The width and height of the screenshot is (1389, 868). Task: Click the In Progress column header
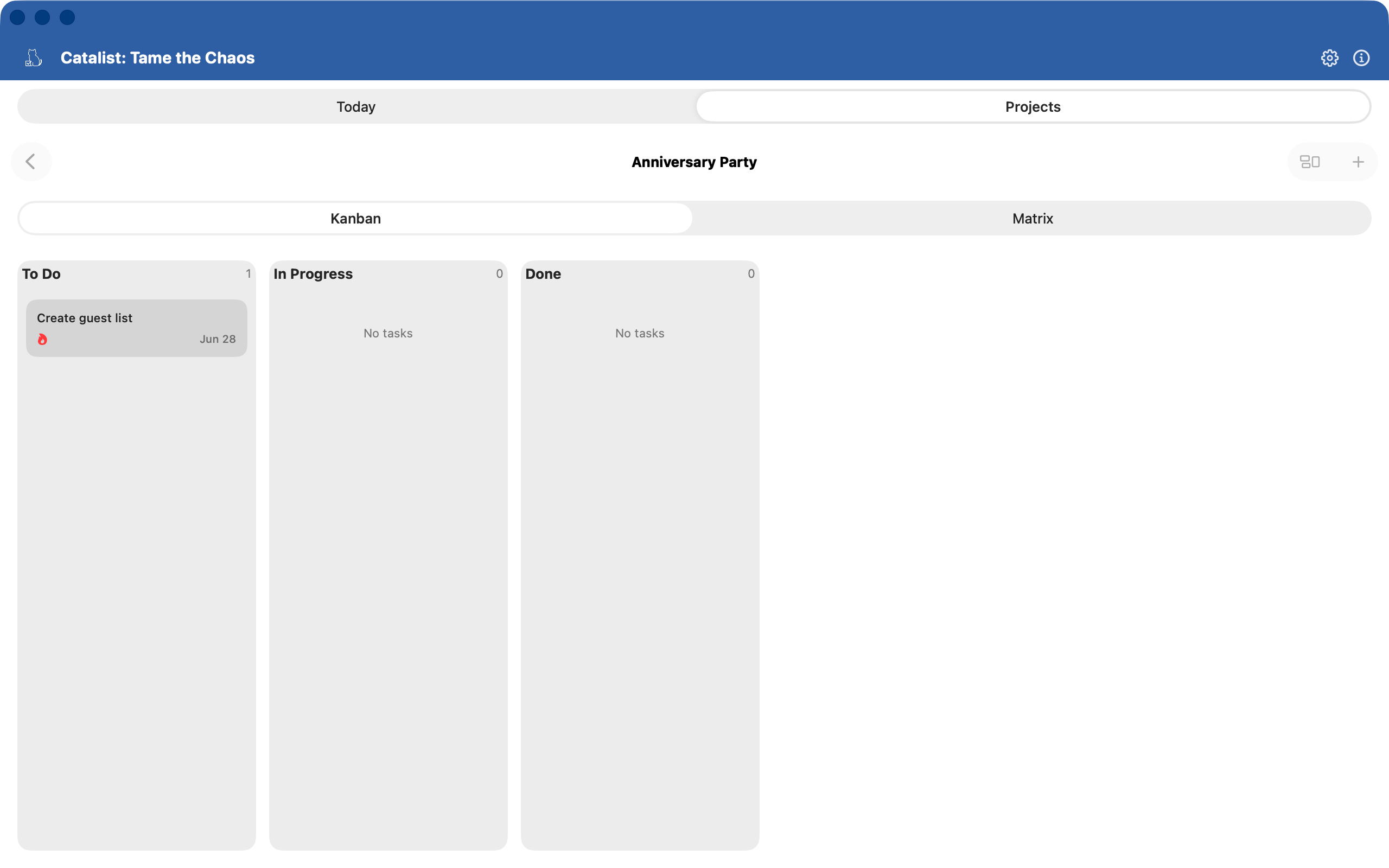[x=313, y=274]
